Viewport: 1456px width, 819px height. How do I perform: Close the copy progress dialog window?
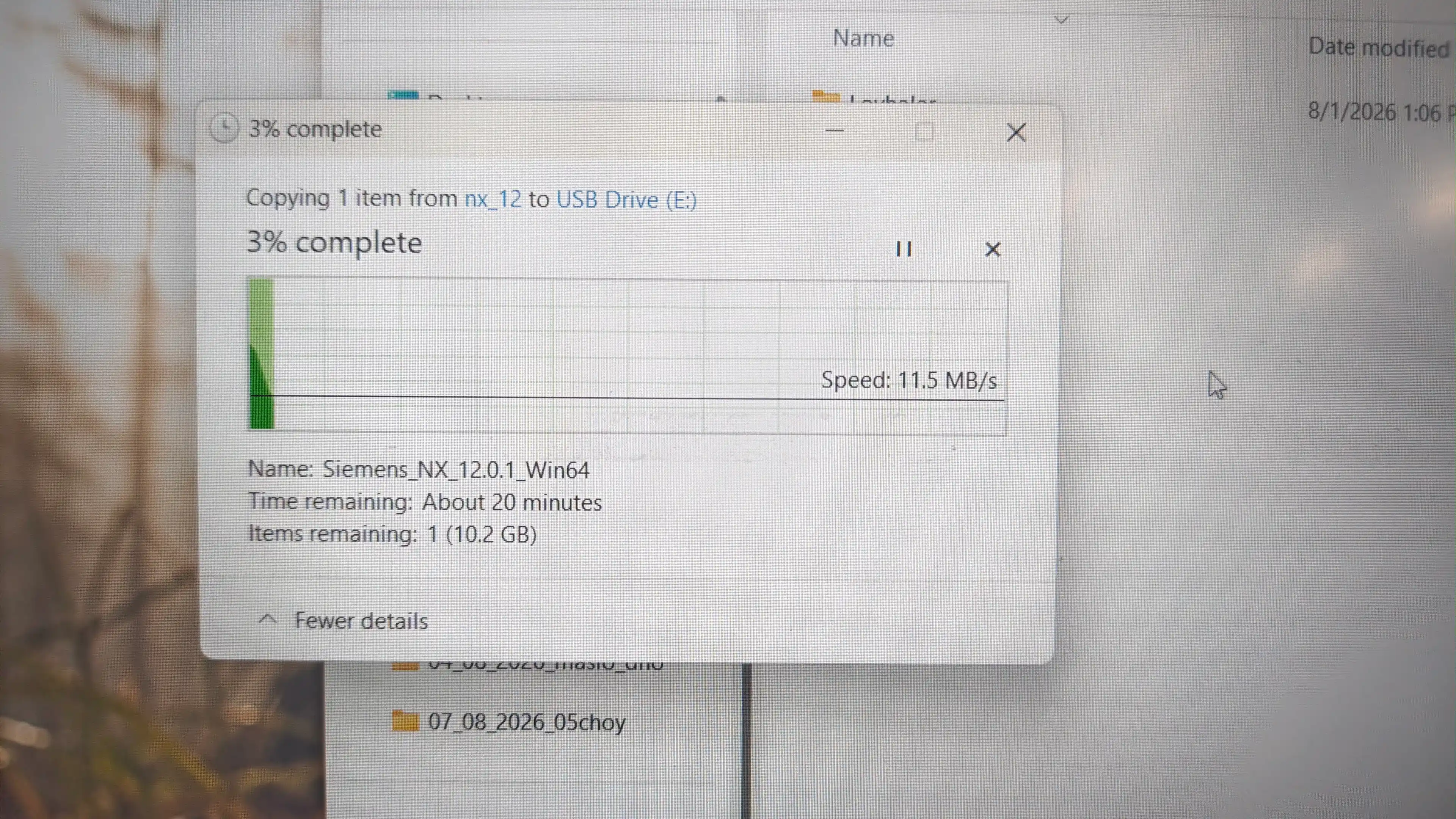[1016, 133]
